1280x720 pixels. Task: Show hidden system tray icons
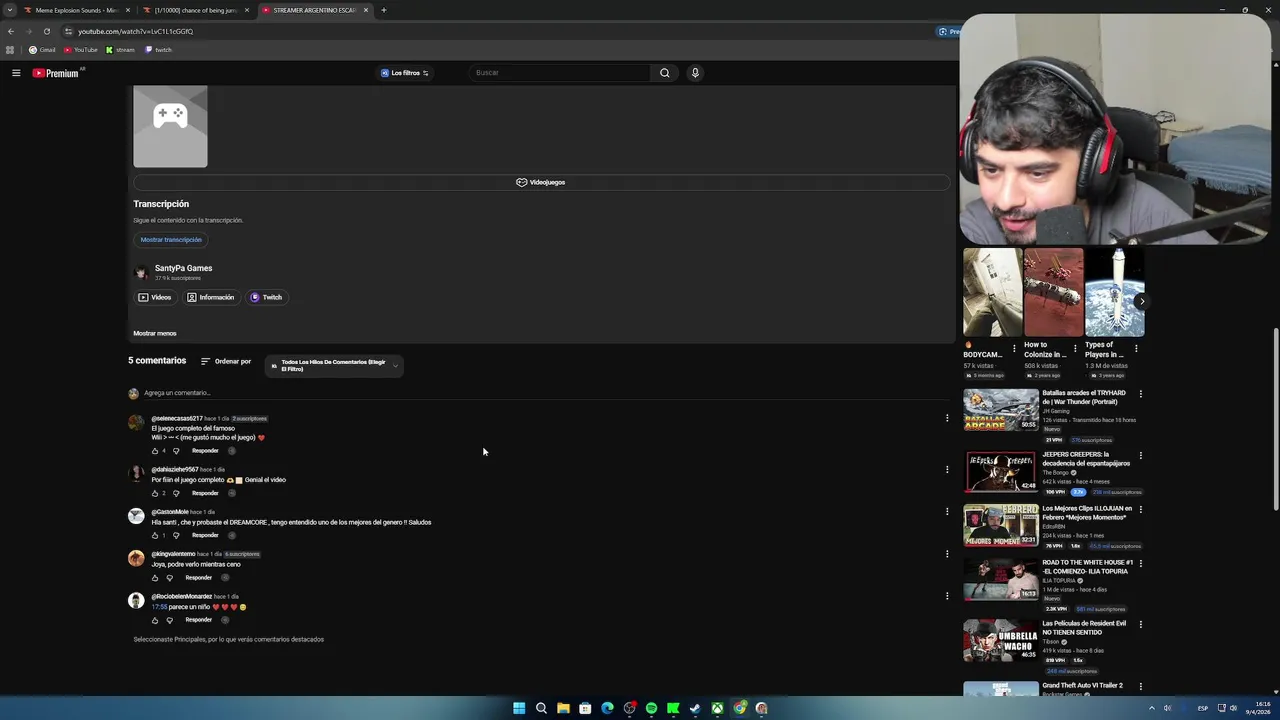(x=1151, y=708)
